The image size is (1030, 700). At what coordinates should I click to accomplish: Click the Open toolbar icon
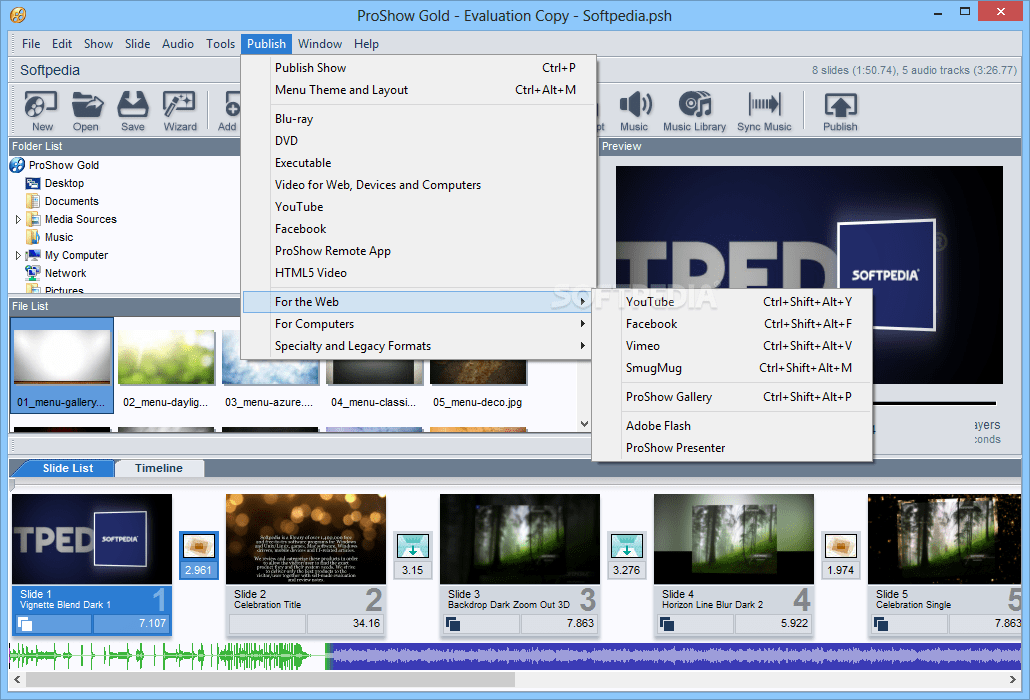tap(86, 110)
